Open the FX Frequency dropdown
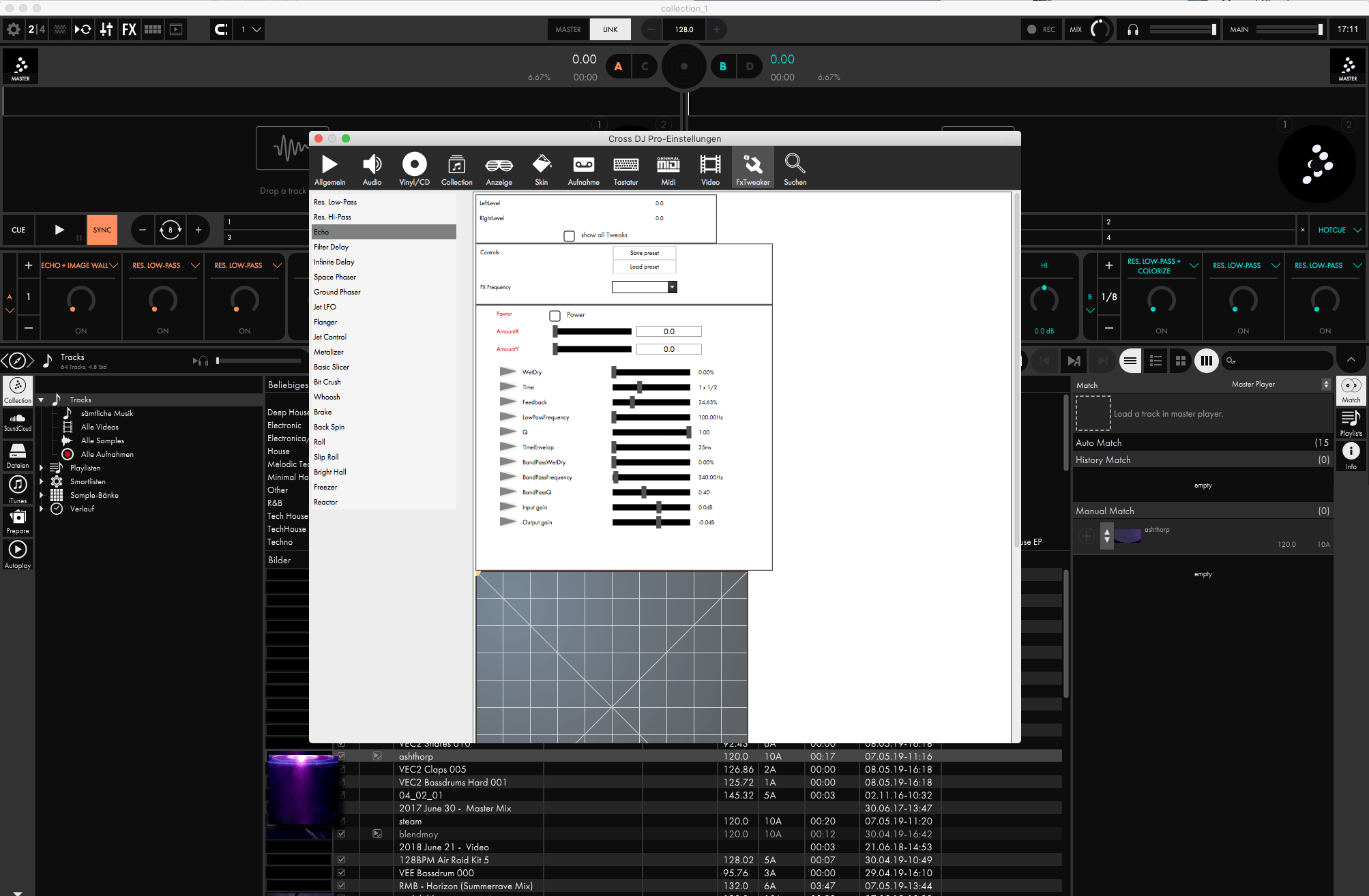The height and width of the screenshot is (896, 1369). coord(672,287)
